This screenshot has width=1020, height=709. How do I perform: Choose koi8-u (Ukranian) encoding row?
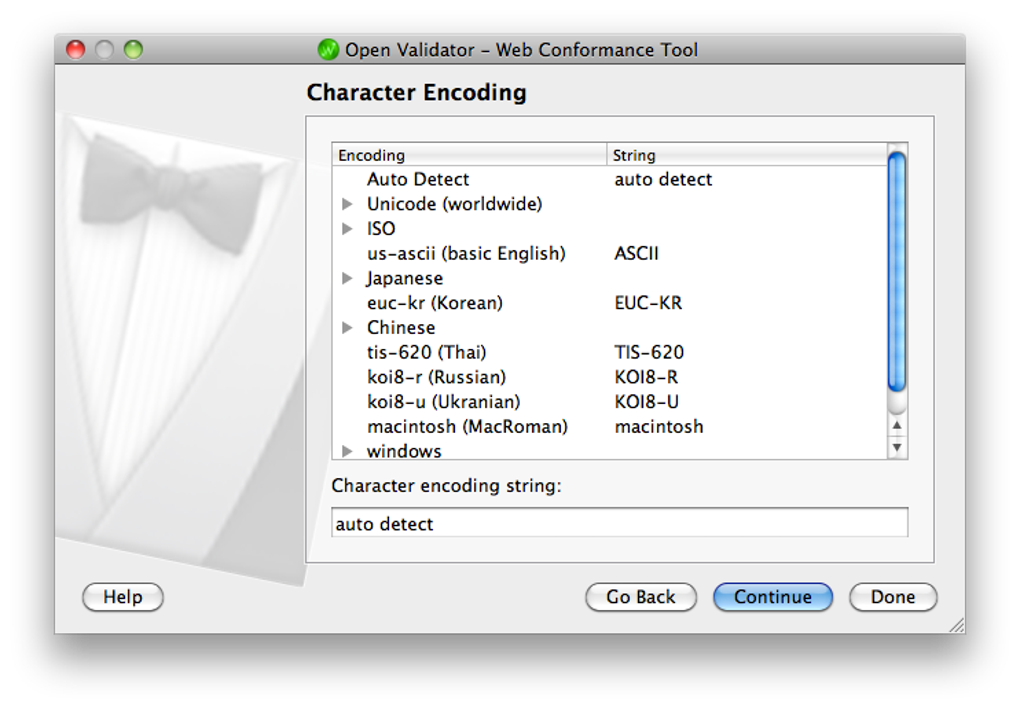point(444,402)
